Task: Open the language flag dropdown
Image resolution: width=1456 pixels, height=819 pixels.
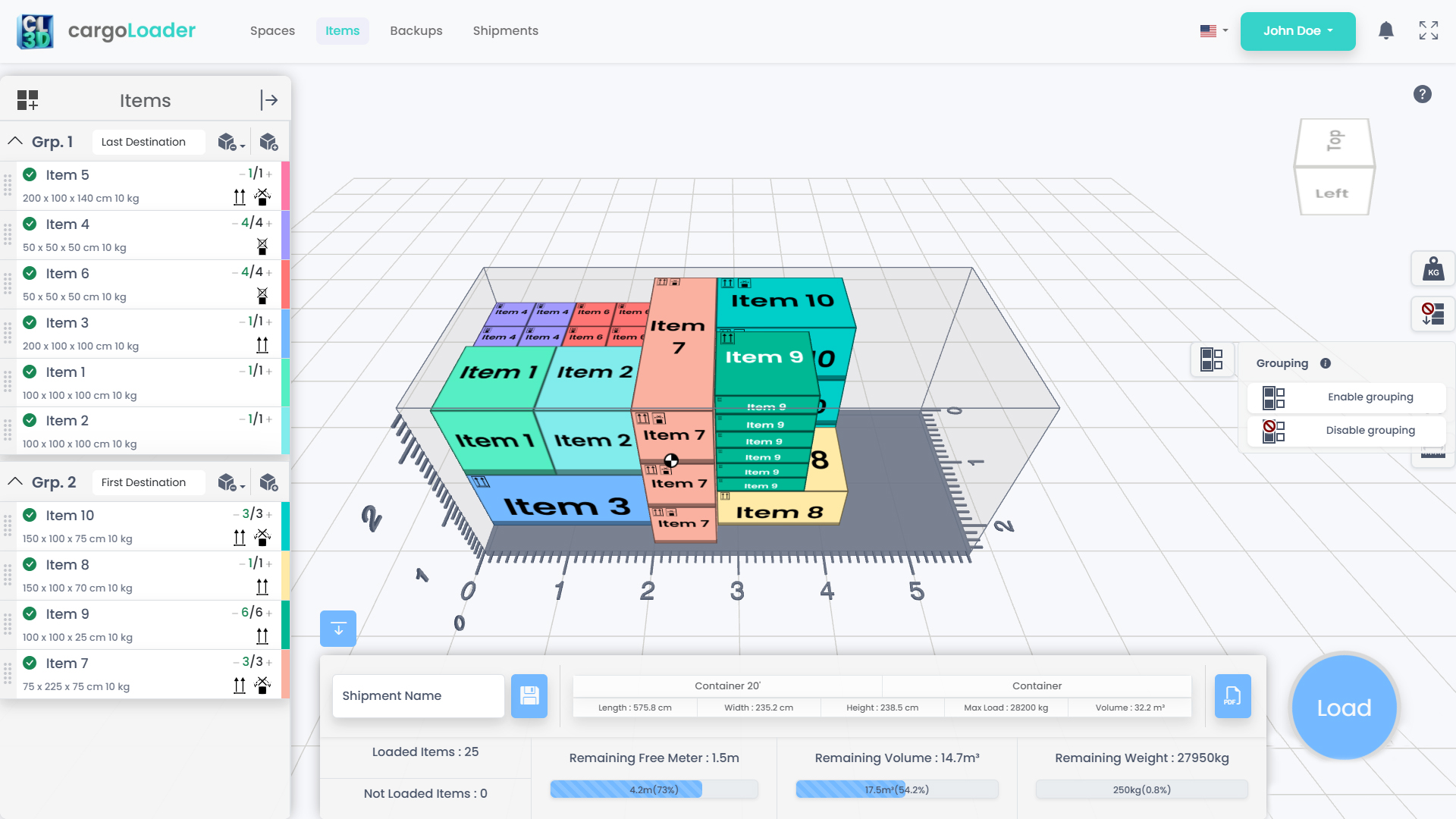Action: [1214, 31]
